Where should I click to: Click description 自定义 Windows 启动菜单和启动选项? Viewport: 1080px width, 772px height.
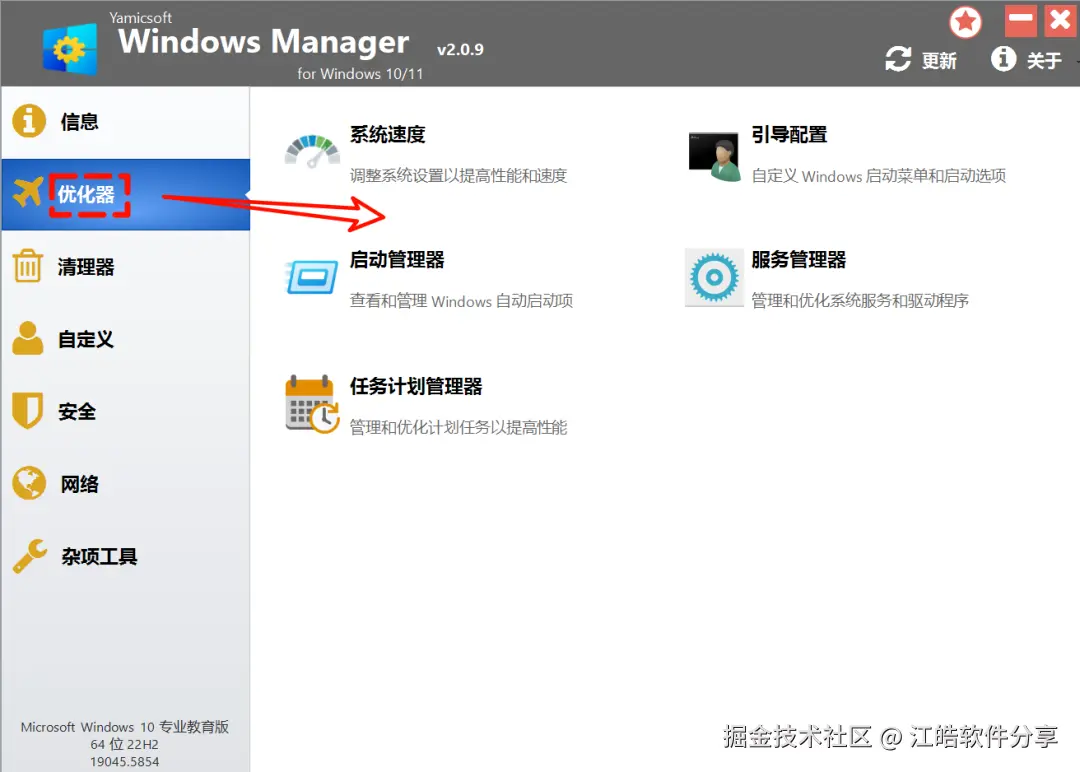point(878,176)
